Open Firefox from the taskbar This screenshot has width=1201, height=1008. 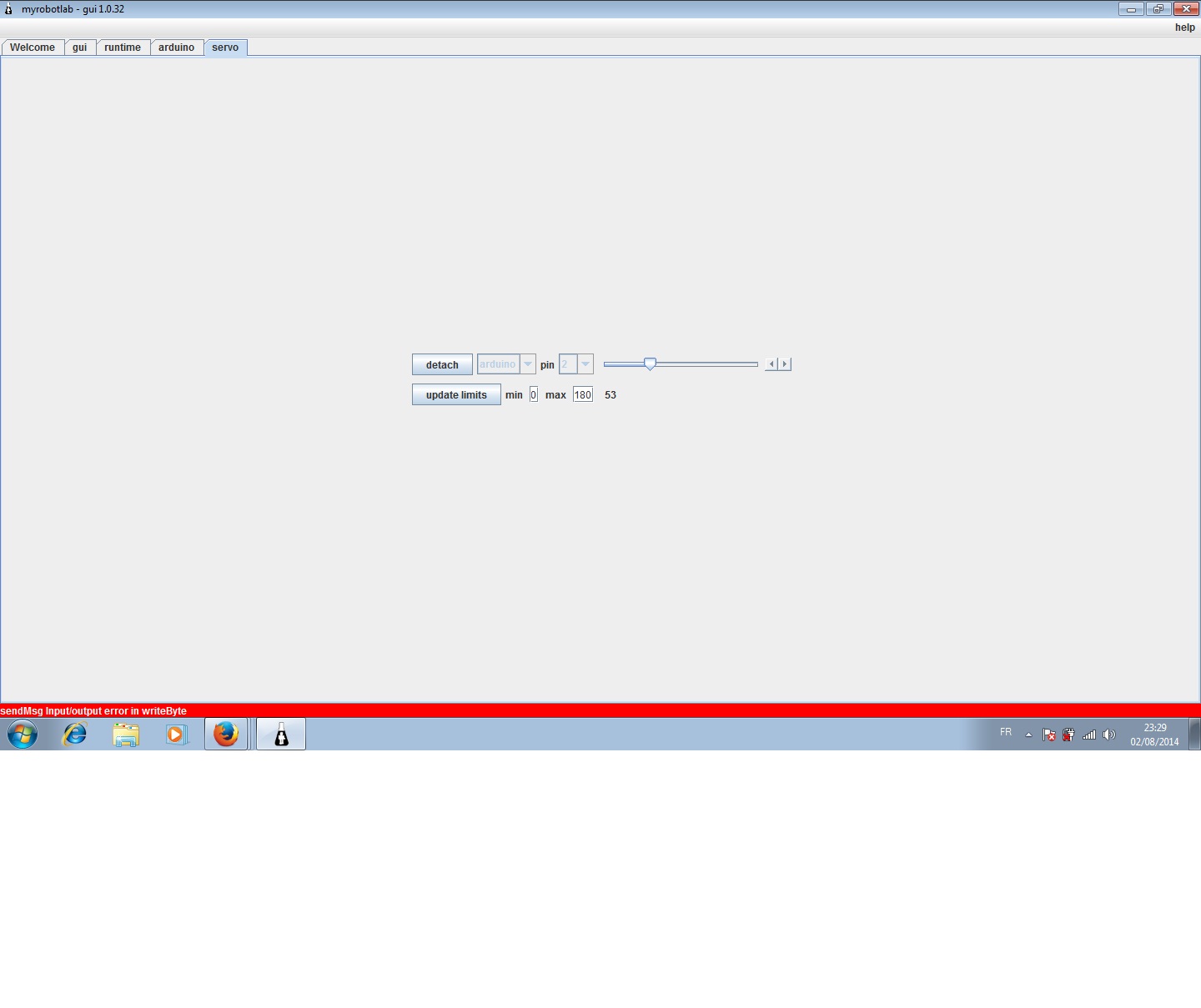click(226, 735)
